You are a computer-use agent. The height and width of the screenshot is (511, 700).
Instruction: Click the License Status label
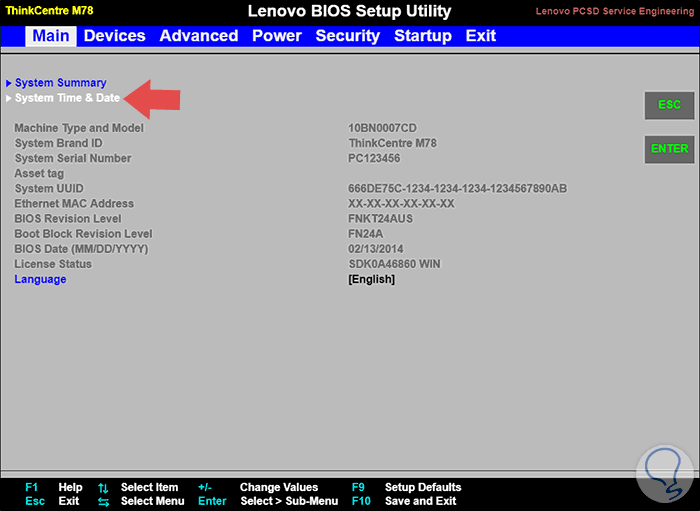pos(53,264)
